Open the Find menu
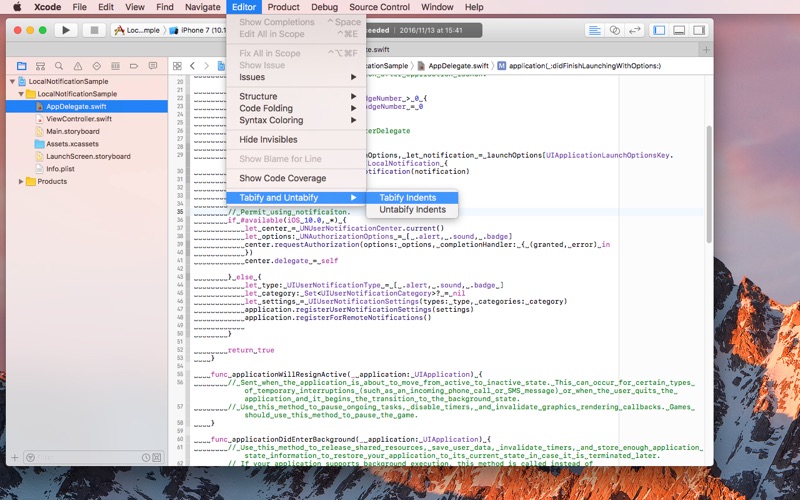 tap(165, 7)
